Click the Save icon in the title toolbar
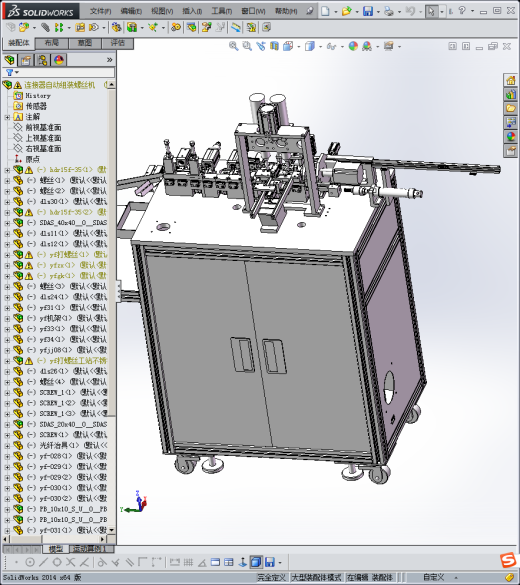520x585 pixels. (x=368, y=12)
